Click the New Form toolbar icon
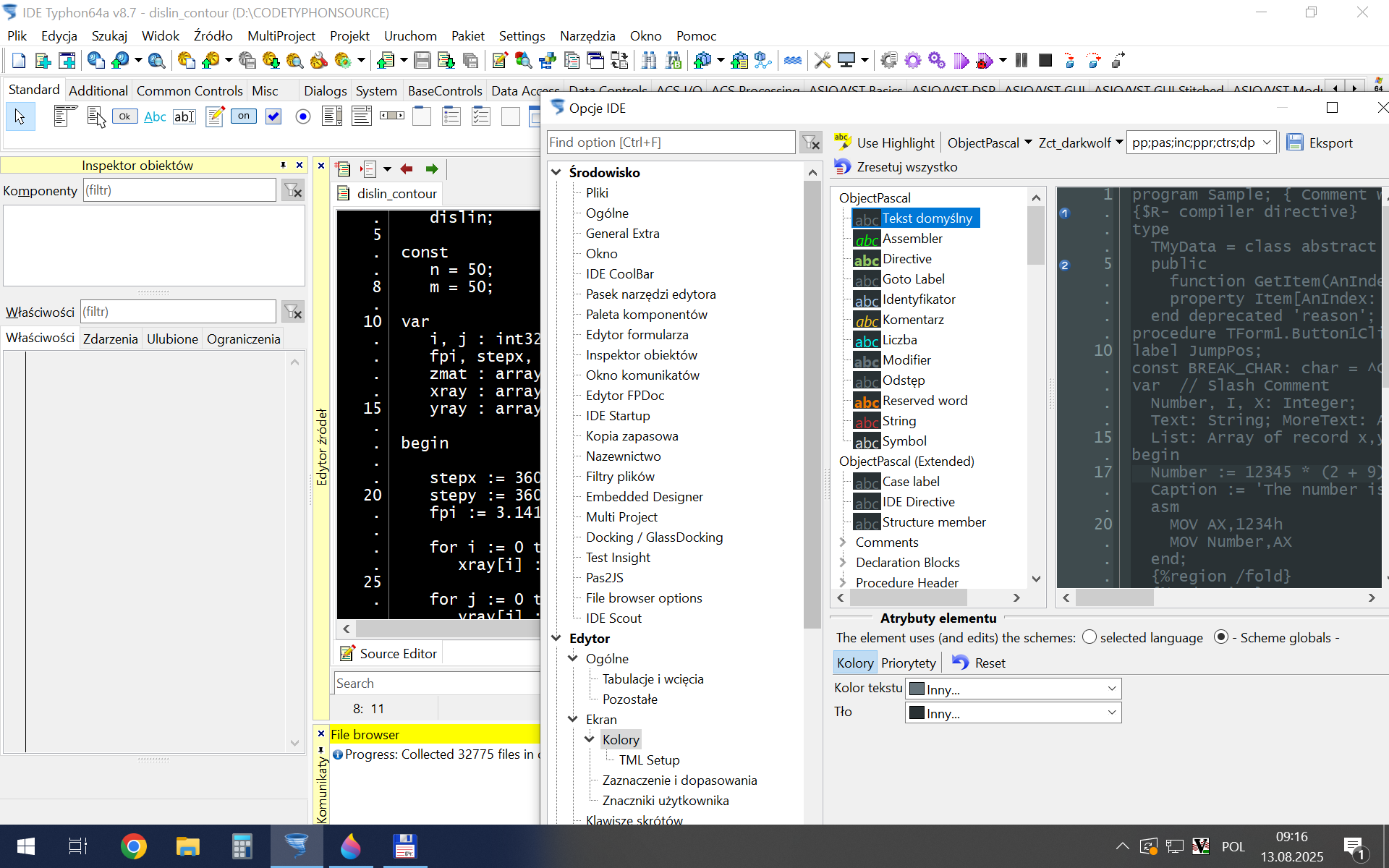The height and width of the screenshot is (868, 1389). click(x=67, y=61)
